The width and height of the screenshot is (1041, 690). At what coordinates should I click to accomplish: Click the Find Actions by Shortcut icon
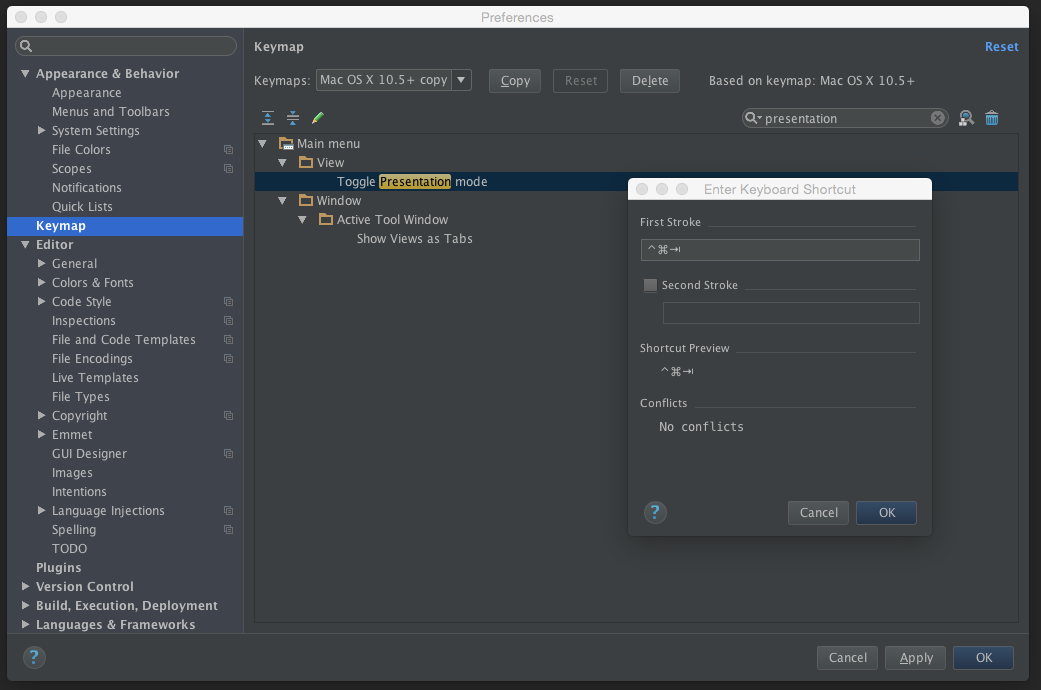966,118
